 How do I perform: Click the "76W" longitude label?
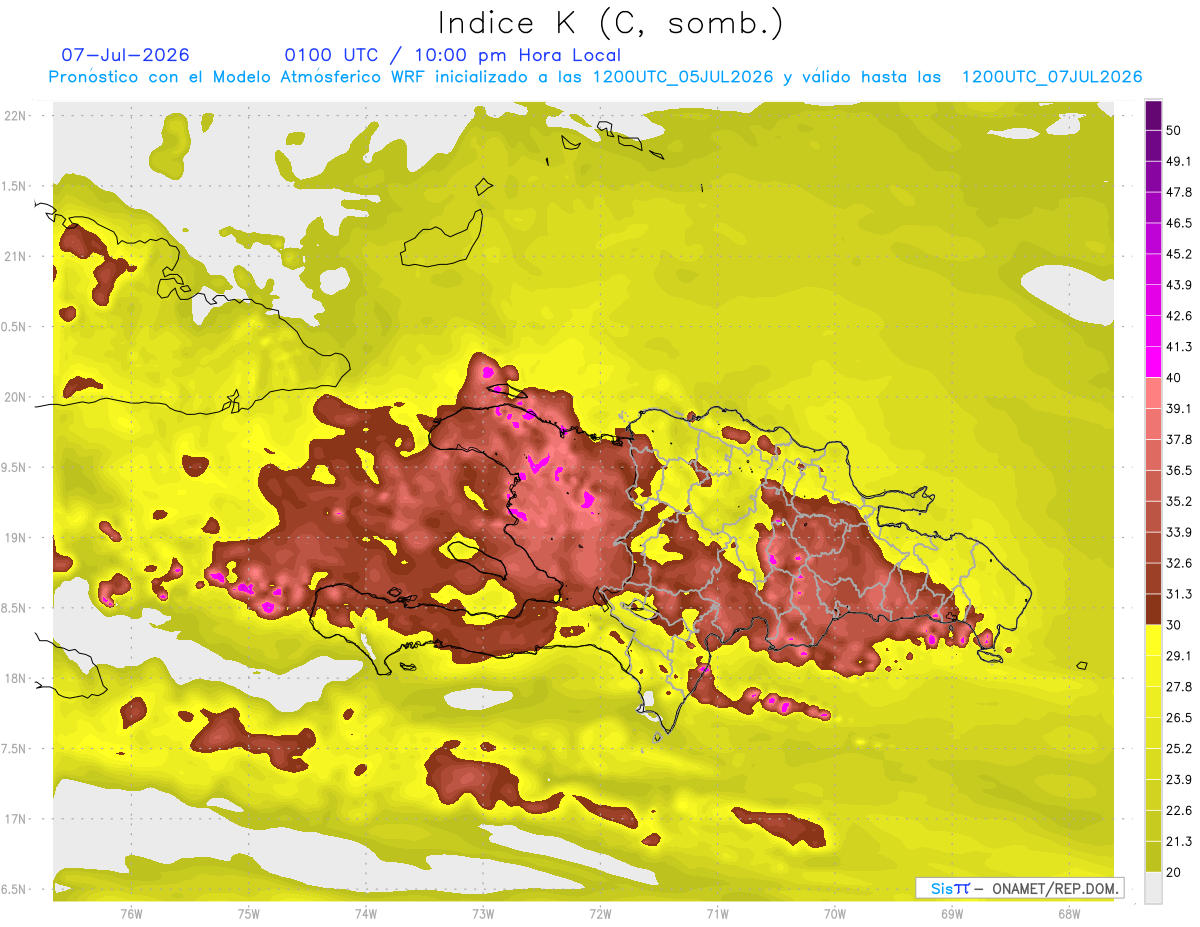point(131,914)
